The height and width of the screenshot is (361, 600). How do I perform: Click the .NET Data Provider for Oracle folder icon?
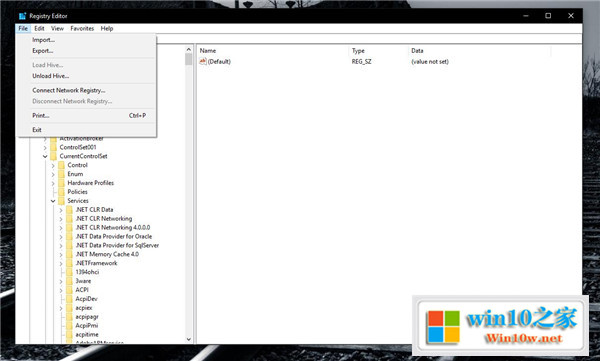[x=69, y=237]
